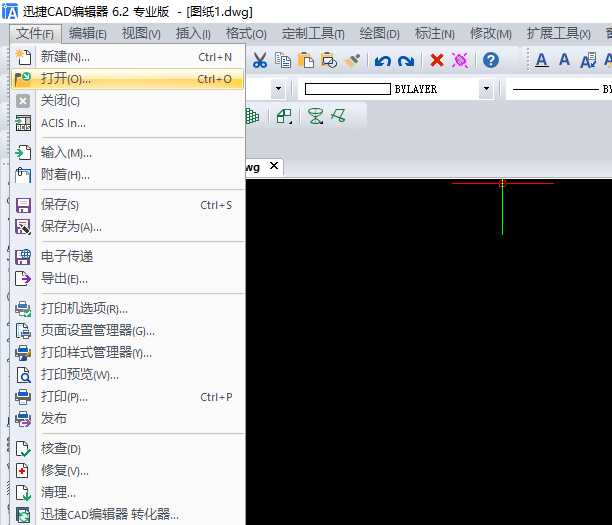Expand the BYLAYER color dropdown arrow
The width and height of the screenshot is (612, 525).
(486, 89)
